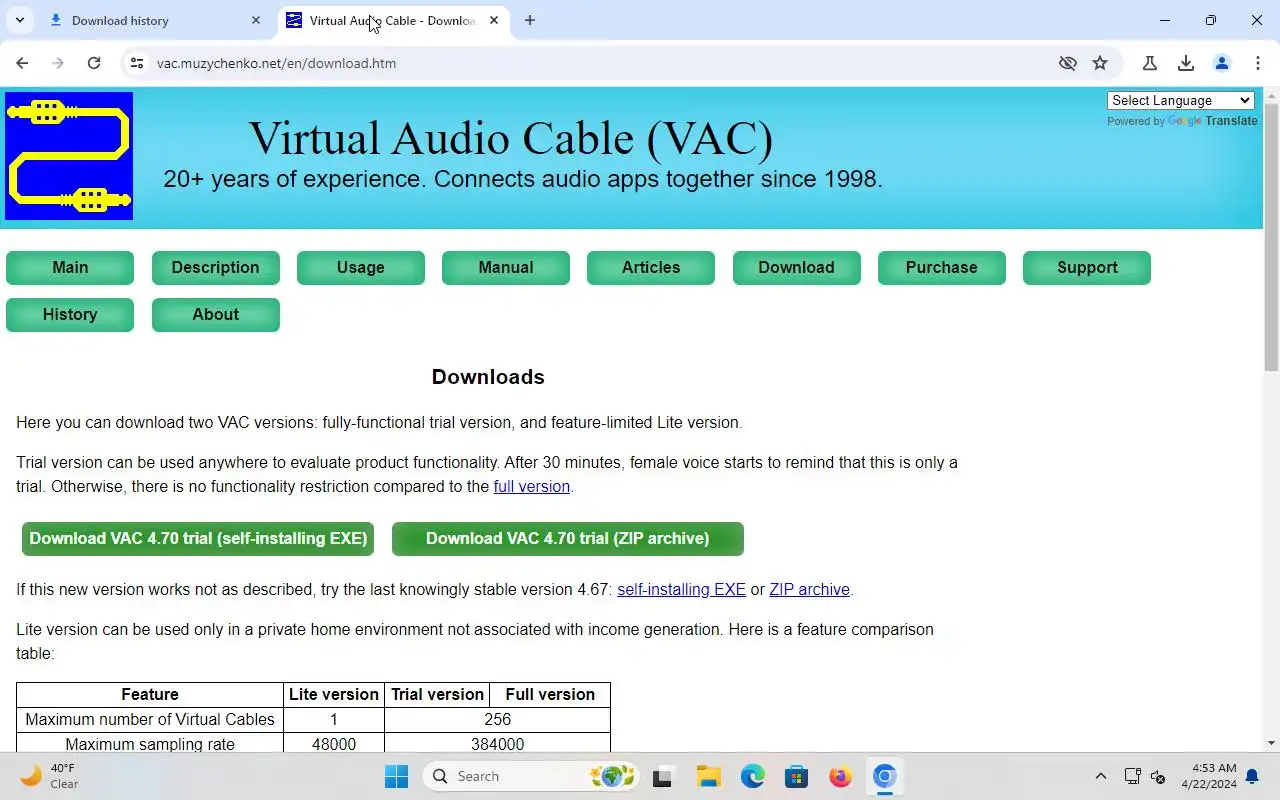1280x800 pixels.
Task: Follow the full version link
Action: pyautogui.click(x=531, y=487)
